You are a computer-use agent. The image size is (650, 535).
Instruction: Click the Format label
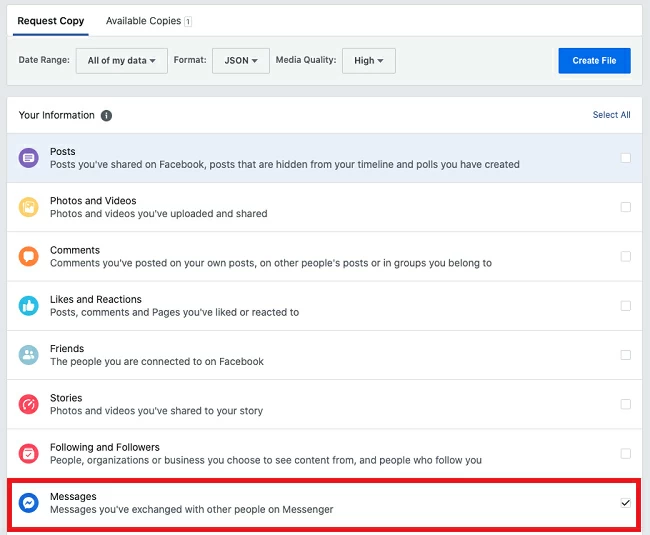[x=190, y=60]
